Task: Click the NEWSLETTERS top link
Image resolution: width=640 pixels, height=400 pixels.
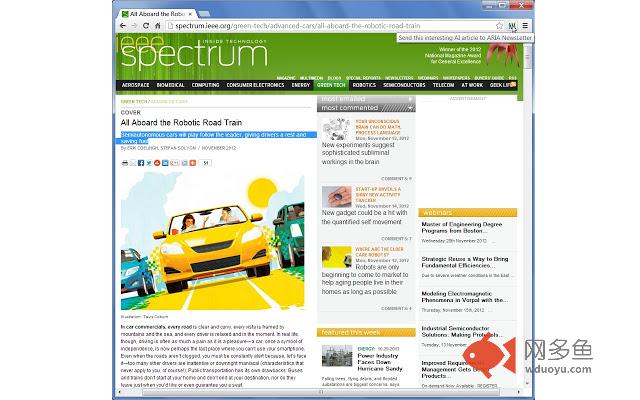Action: pyautogui.click(x=399, y=78)
